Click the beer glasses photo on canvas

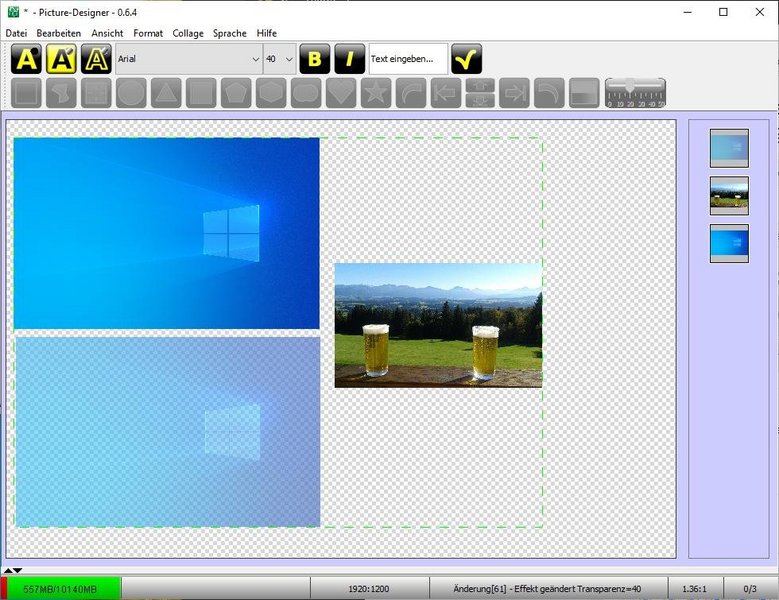(x=438, y=325)
